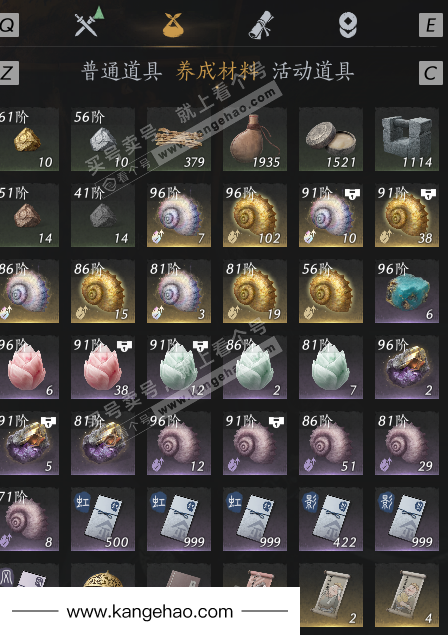
Task: Switch to 养成材料 tab
Action: coord(217,71)
